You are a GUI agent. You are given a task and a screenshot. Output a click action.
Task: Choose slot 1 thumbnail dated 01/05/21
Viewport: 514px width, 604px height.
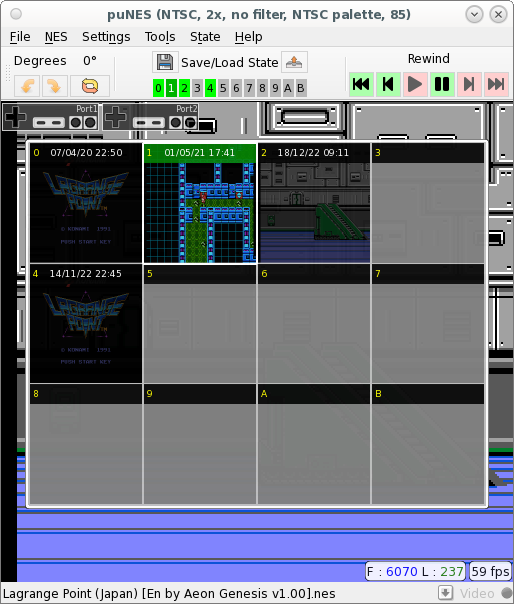pyautogui.click(x=200, y=203)
